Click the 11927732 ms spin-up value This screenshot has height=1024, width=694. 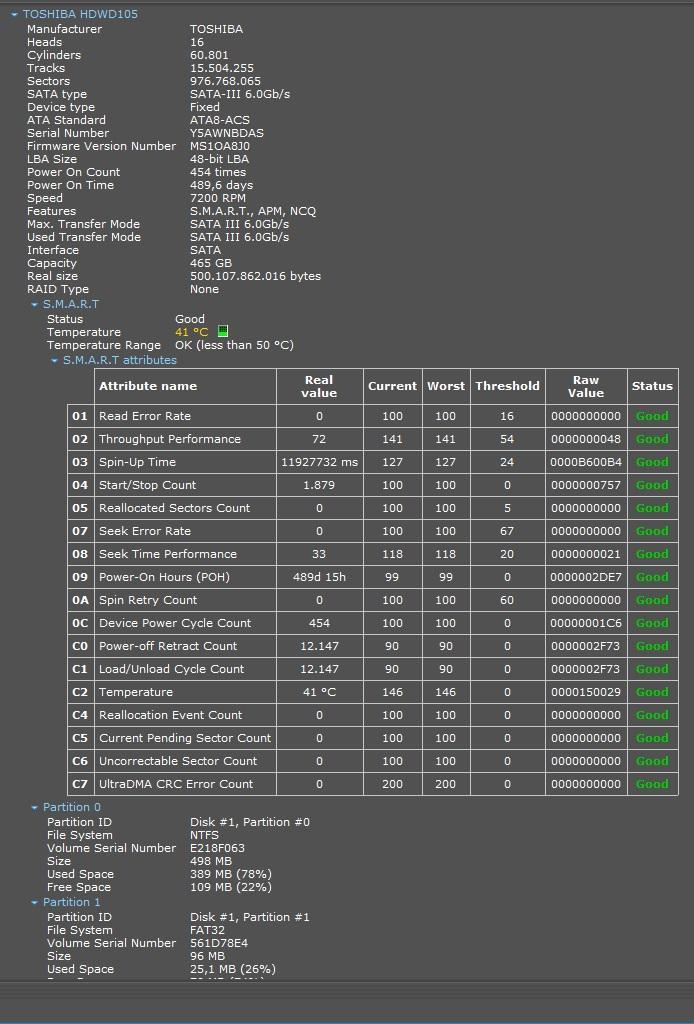319,462
